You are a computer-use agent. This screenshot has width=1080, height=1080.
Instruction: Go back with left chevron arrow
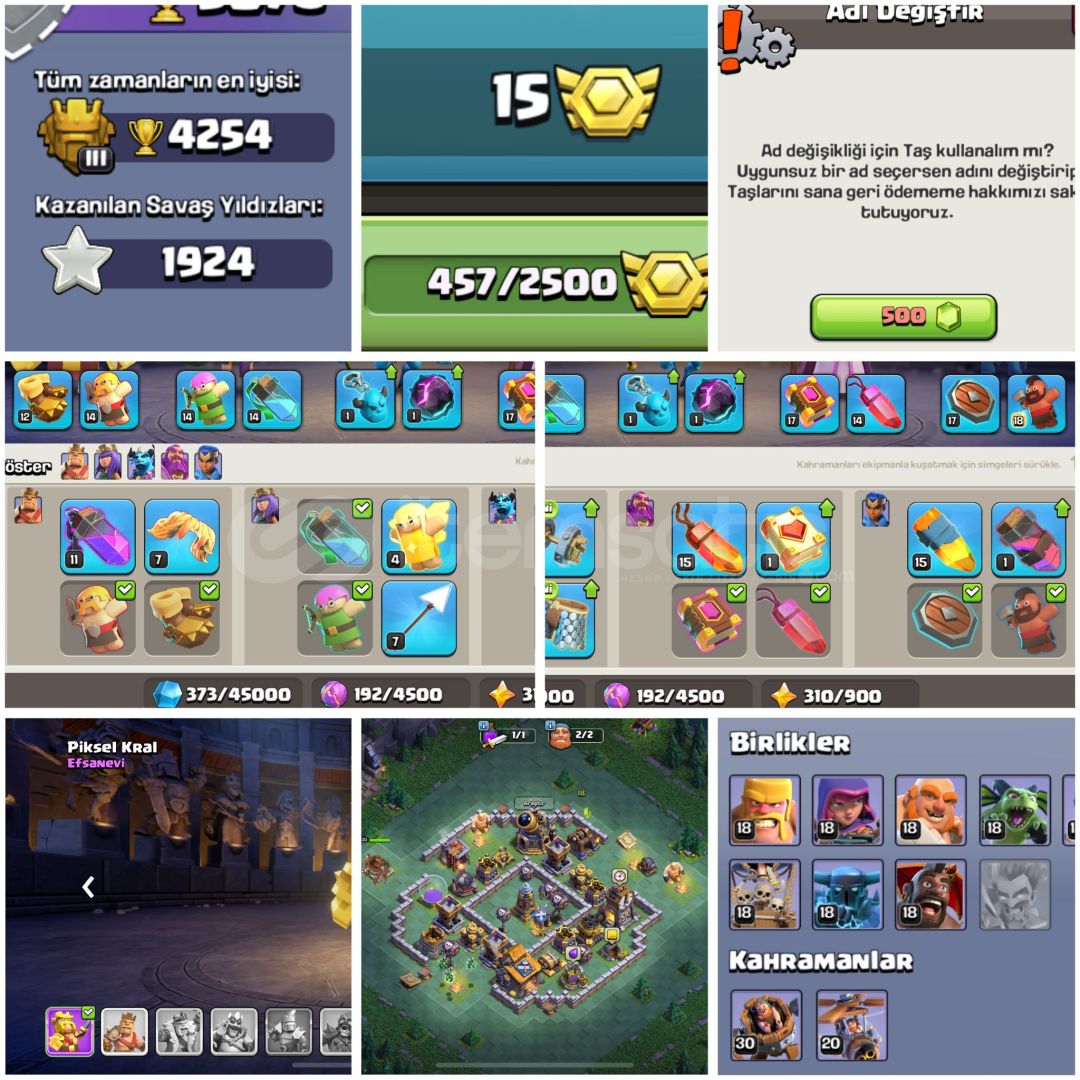click(88, 886)
